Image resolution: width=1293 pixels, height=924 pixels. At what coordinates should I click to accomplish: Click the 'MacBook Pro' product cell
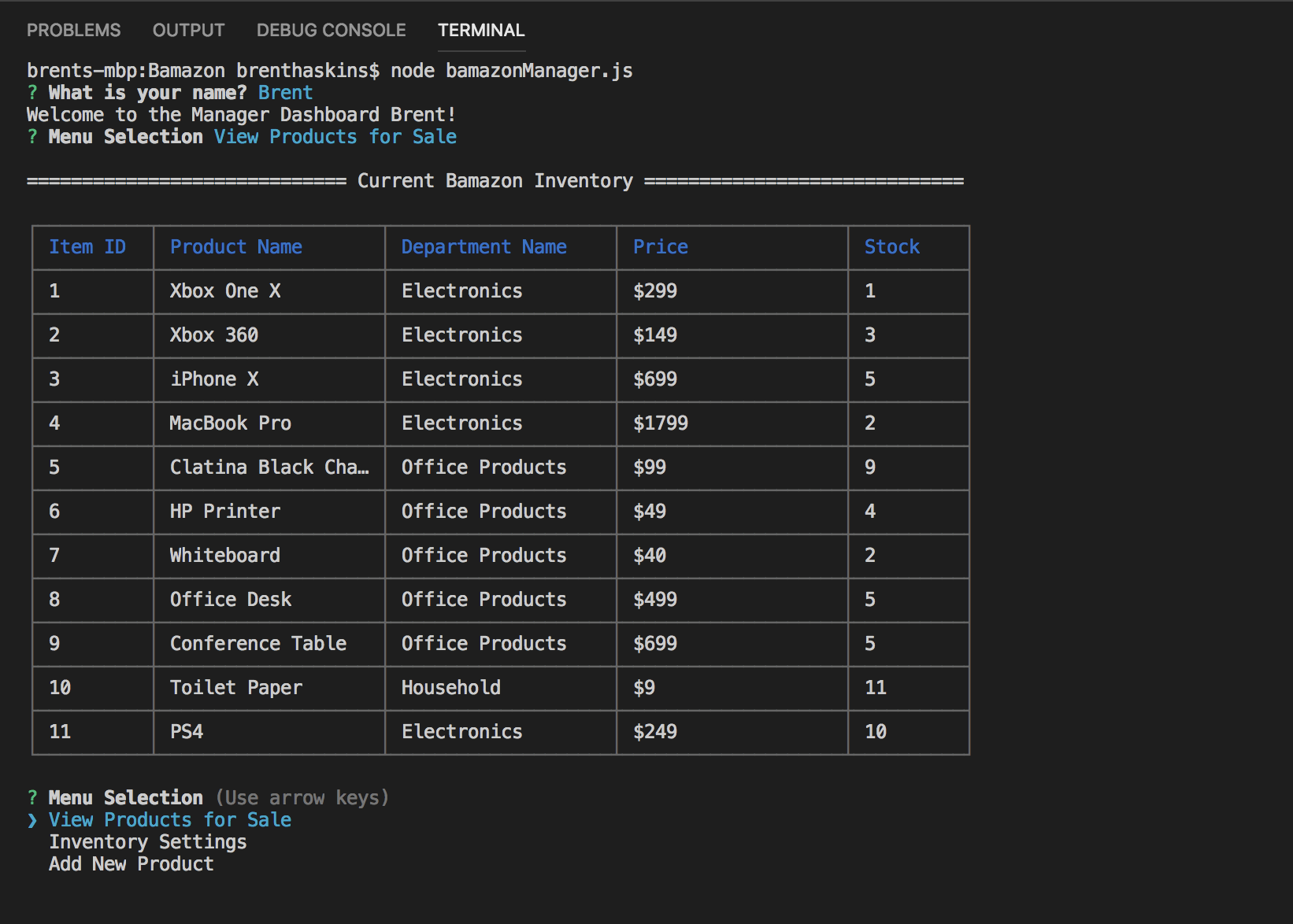tap(269, 423)
